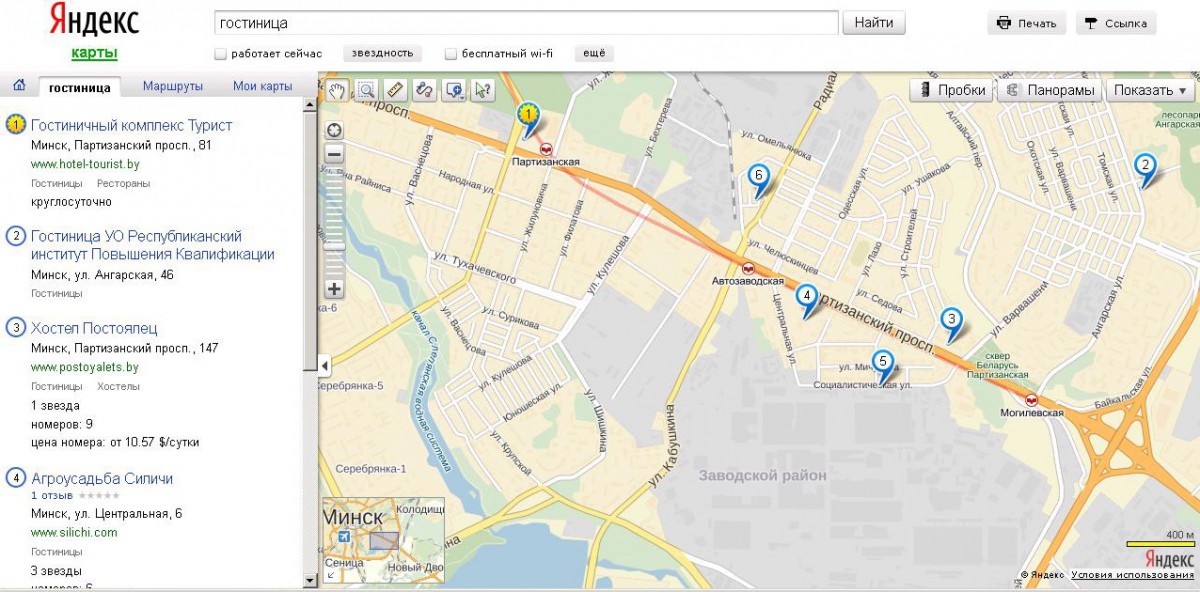Select the 'гостиница' tab

coord(80,87)
